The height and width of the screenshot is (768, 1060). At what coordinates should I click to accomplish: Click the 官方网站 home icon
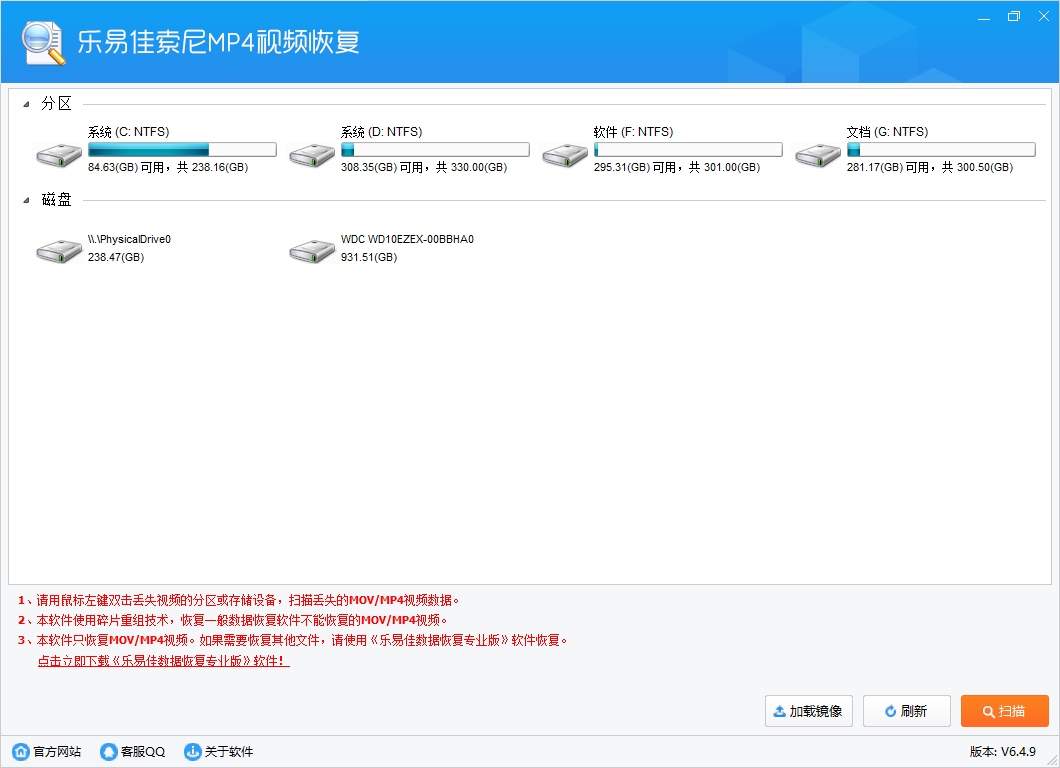point(21,751)
